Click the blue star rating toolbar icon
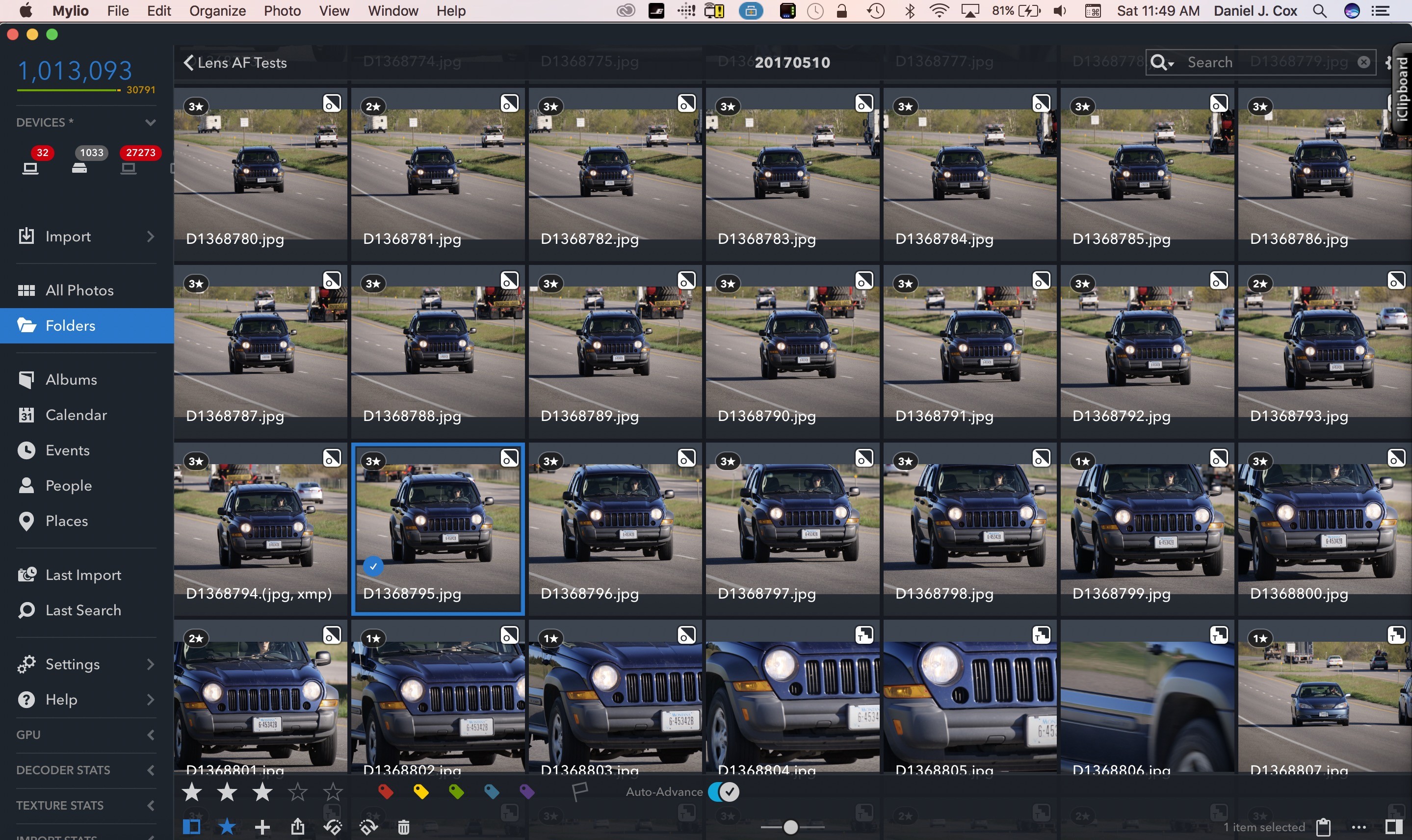Image resolution: width=1412 pixels, height=840 pixels. [227, 827]
